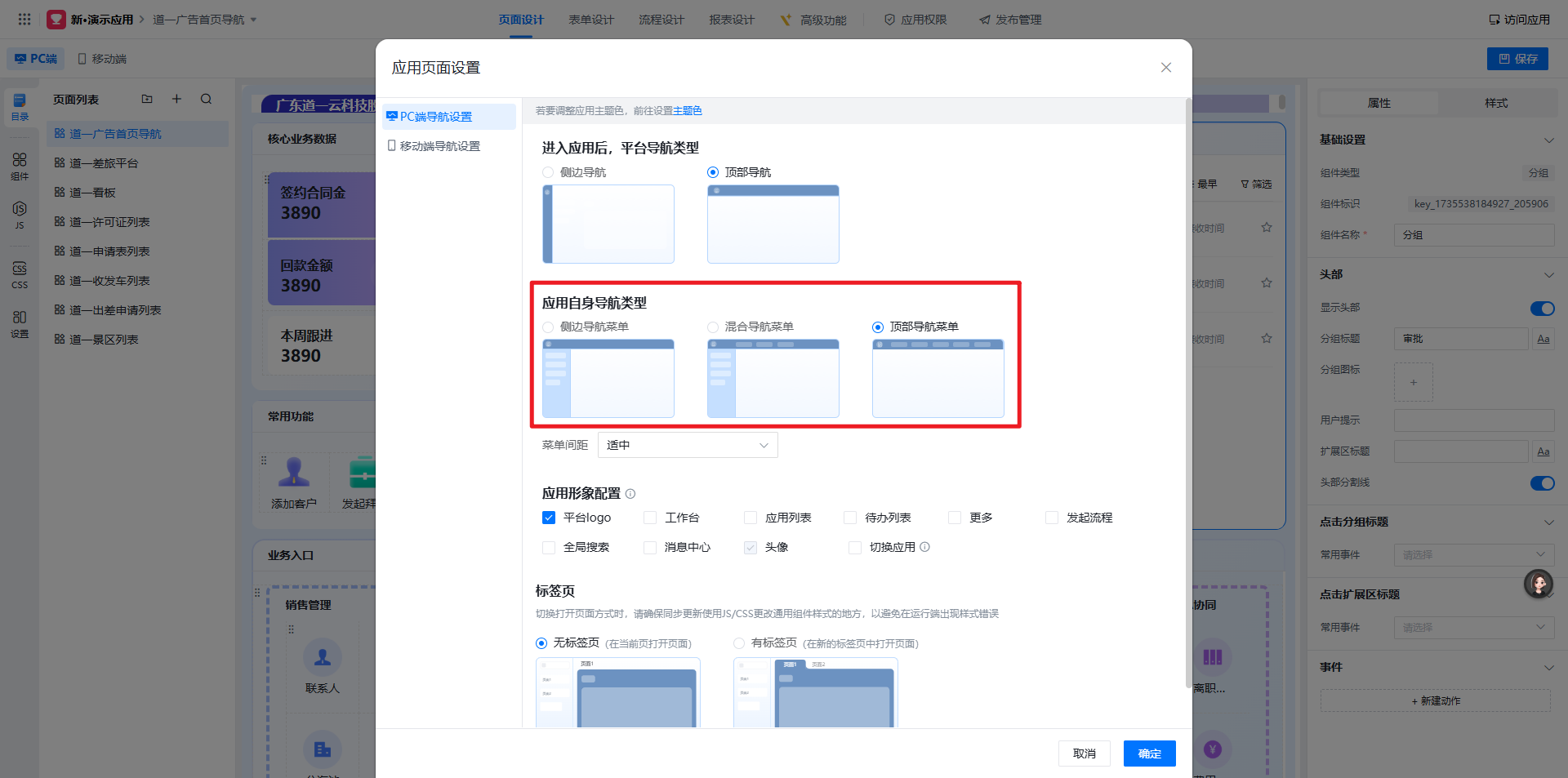Click the search icon in 页面列表
The height and width of the screenshot is (778, 1568).
point(206,100)
